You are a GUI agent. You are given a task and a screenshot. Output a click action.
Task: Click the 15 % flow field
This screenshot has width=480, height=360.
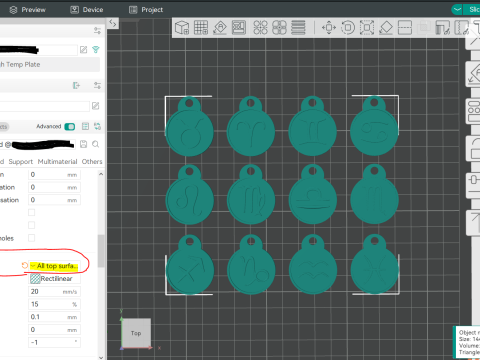point(54,304)
